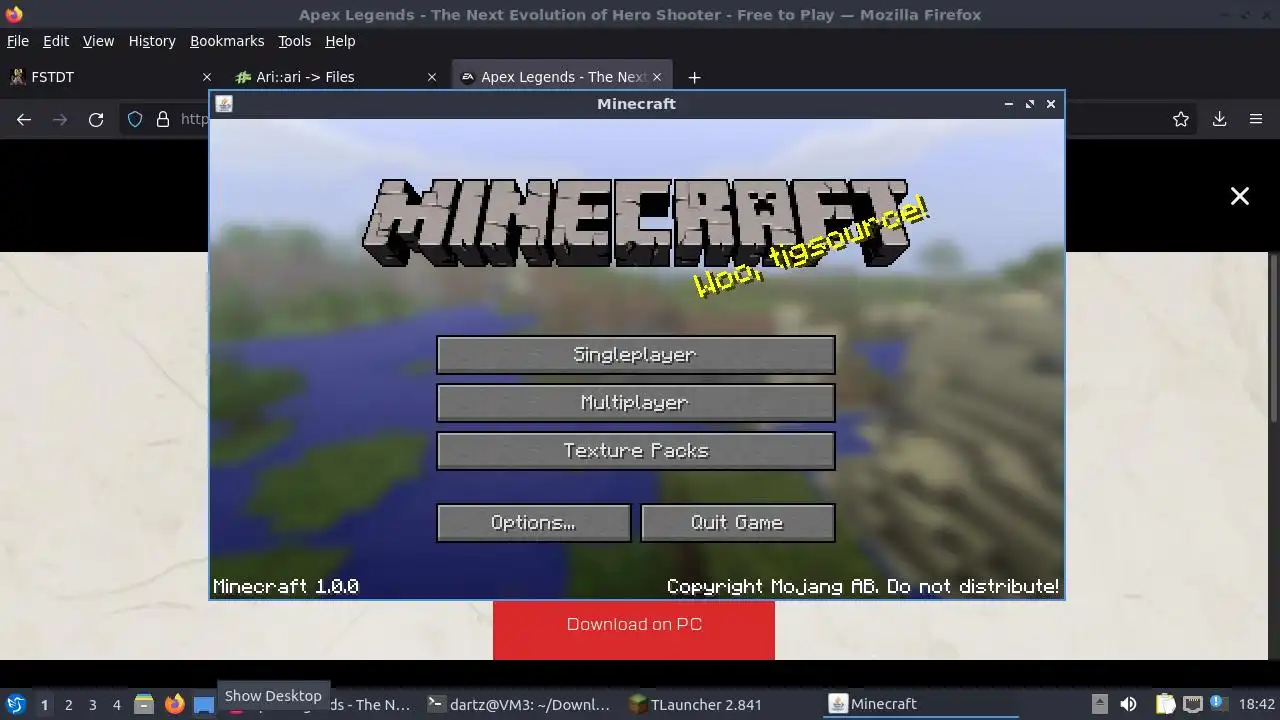Open the Firefox hamburger menu
The image size is (1280, 720).
click(1256, 119)
